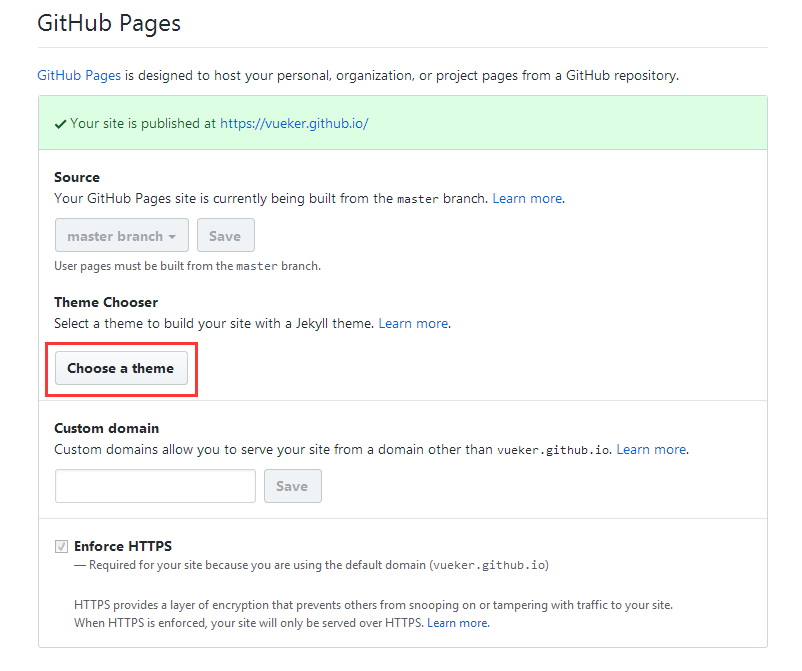Toggle the Enforce HTTPS checkbox
The width and height of the screenshot is (802, 671).
click(x=61, y=546)
